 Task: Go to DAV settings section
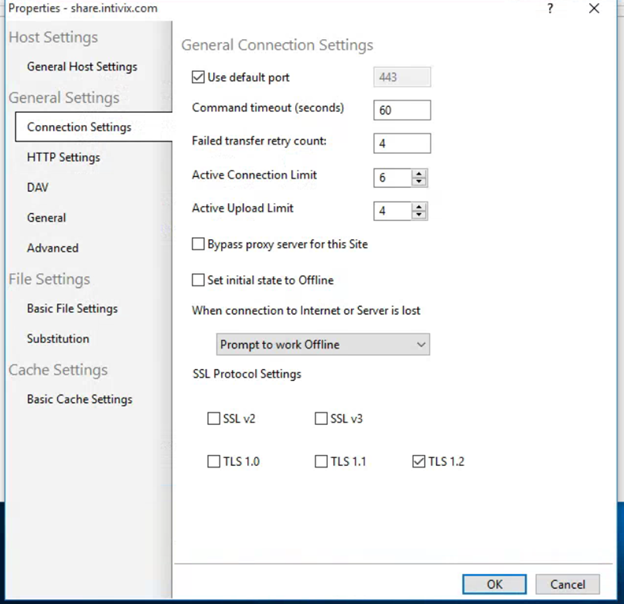38,188
